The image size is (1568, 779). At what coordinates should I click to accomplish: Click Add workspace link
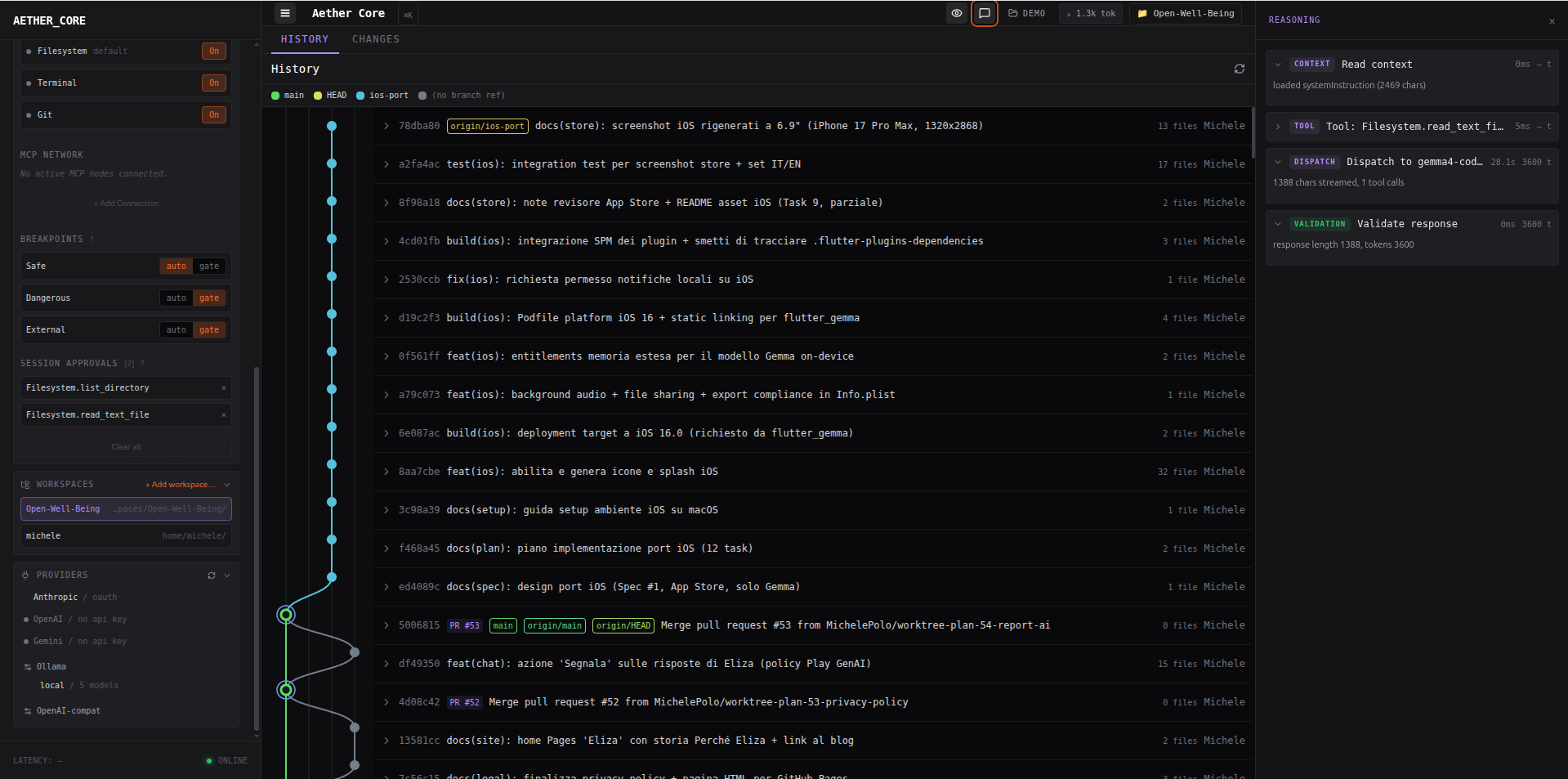[180, 485]
